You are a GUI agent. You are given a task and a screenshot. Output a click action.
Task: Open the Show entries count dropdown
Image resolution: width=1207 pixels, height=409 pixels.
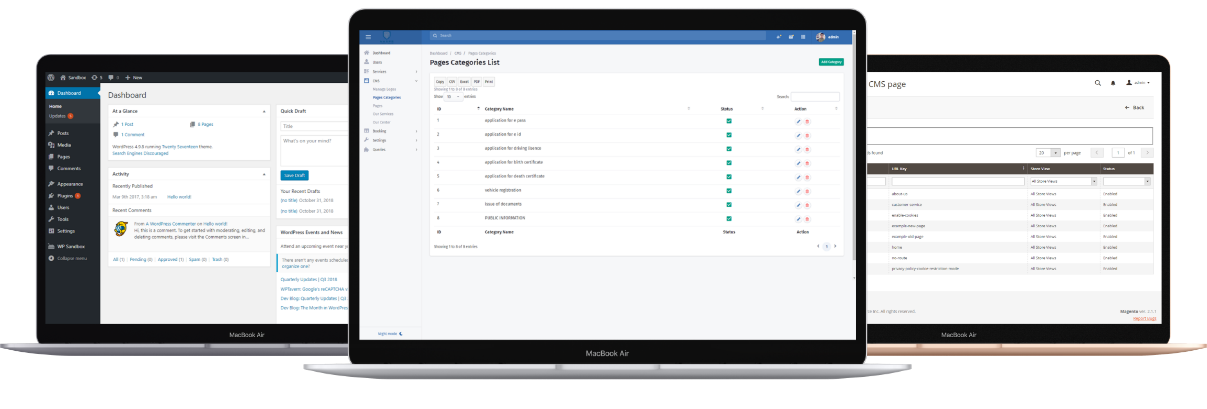click(452, 96)
